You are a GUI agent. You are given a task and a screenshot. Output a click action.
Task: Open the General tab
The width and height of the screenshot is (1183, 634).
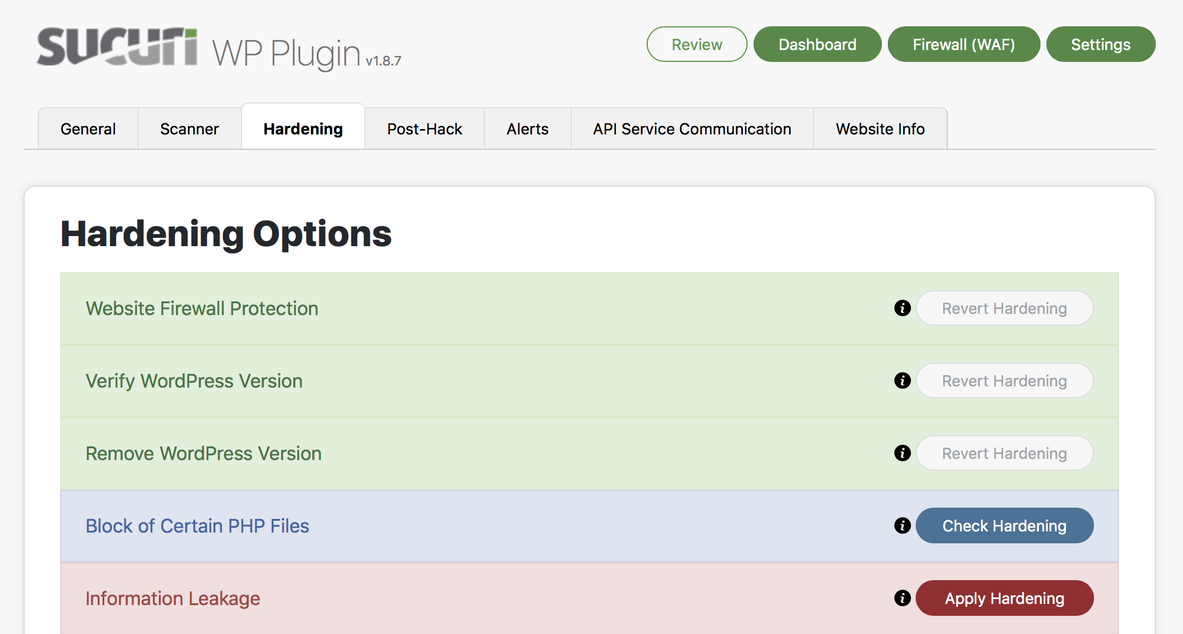pyautogui.click(x=88, y=129)
